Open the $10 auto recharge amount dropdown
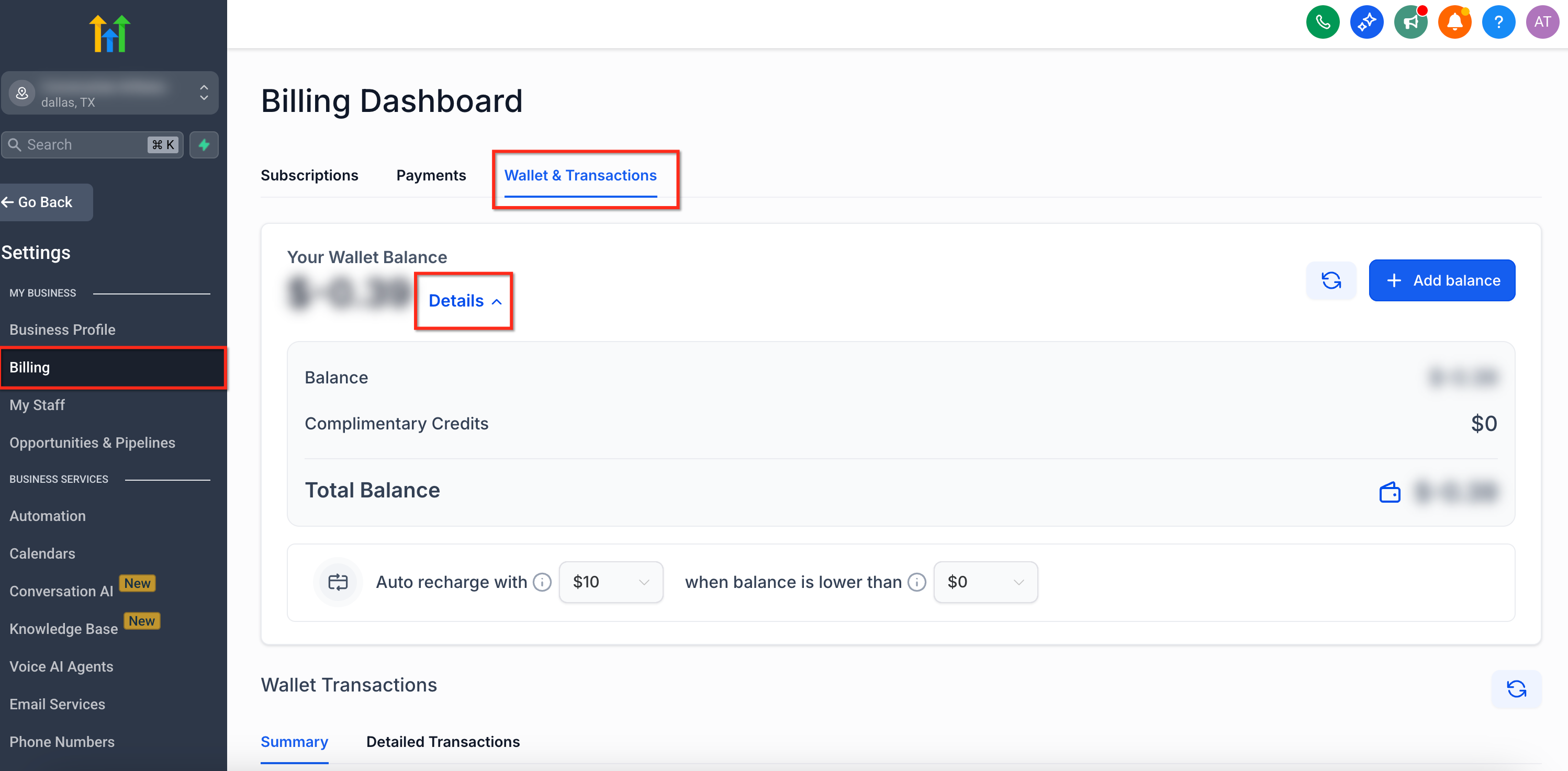This screenshot has width=1568, height=771. [611, 582]
